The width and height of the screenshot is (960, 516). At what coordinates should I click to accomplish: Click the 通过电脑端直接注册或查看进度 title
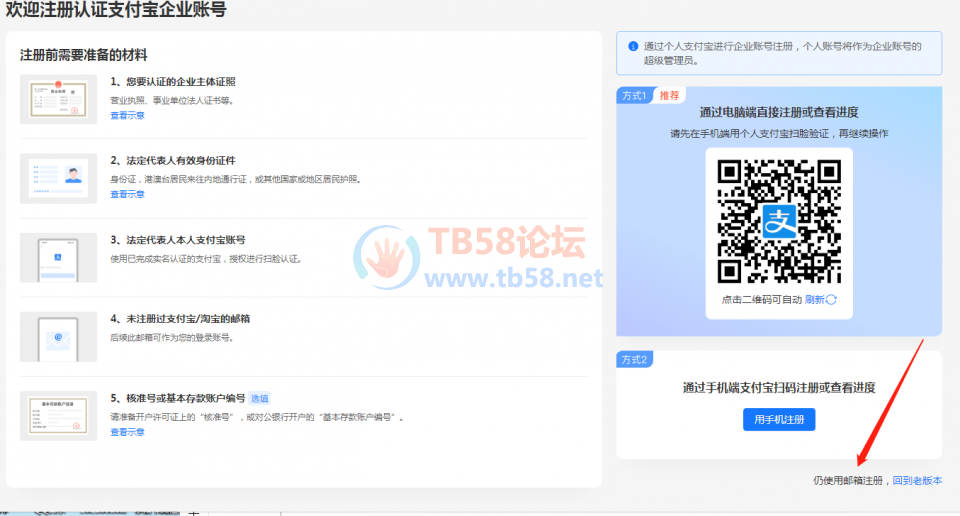pyautogui.click(x=779, y=112)
